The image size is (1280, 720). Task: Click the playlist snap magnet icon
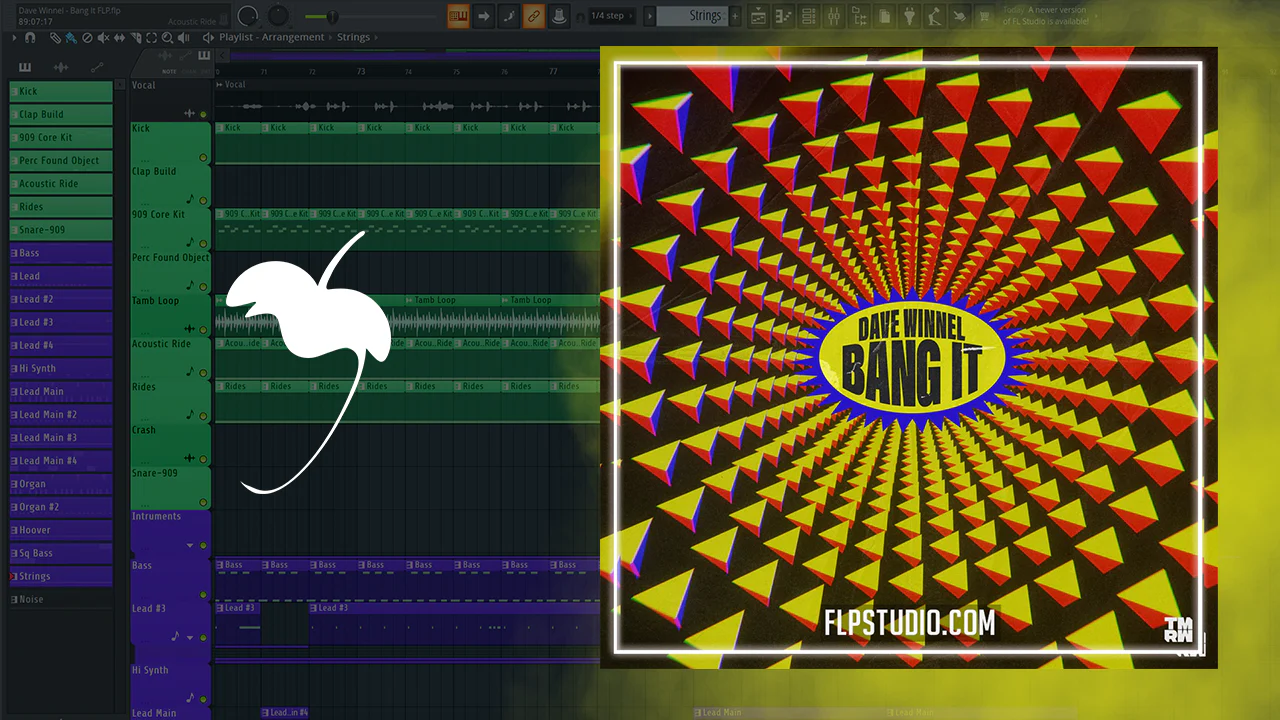tap(30, 38)
